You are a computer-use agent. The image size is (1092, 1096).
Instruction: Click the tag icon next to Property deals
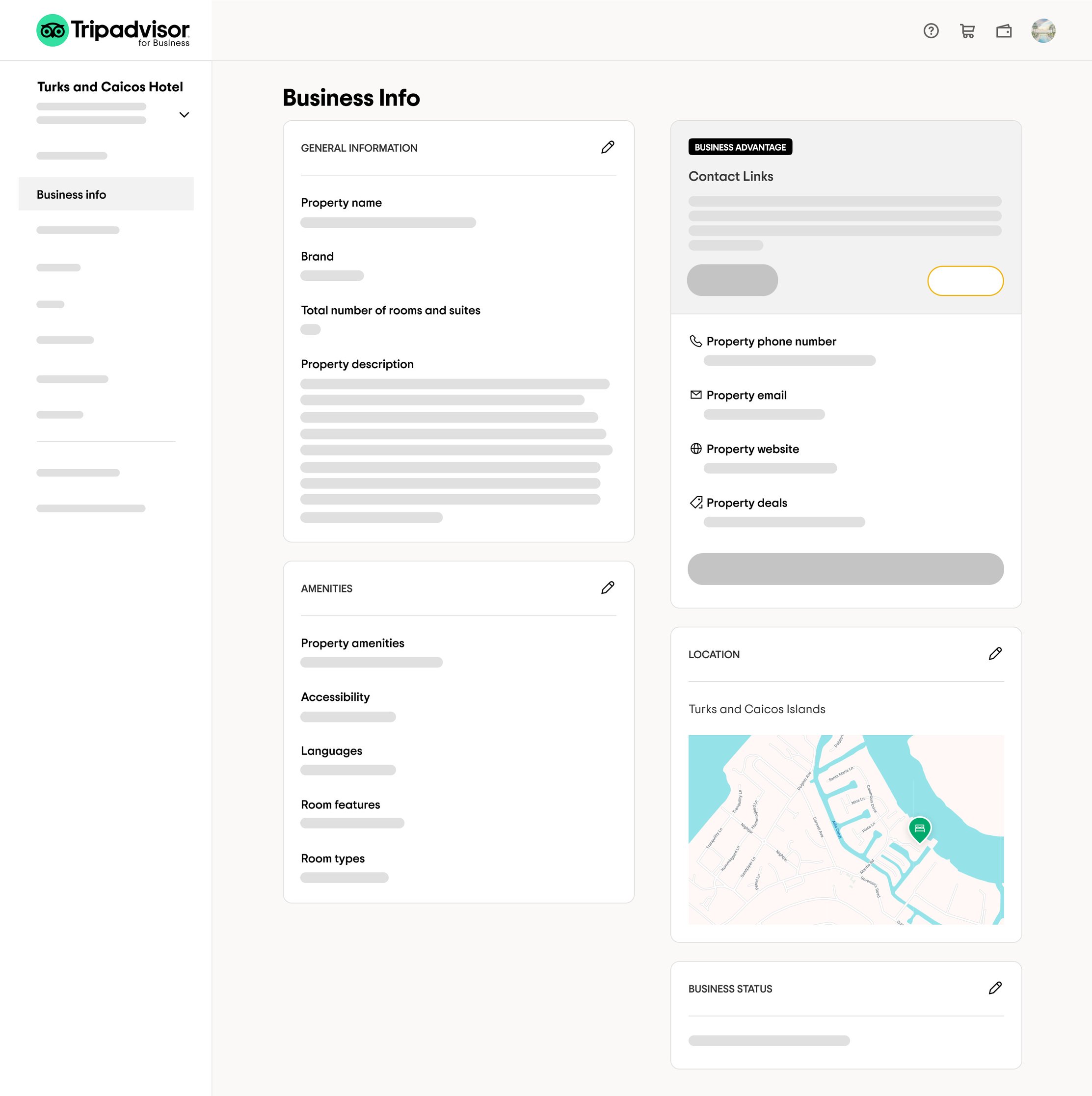coord(695,503)
